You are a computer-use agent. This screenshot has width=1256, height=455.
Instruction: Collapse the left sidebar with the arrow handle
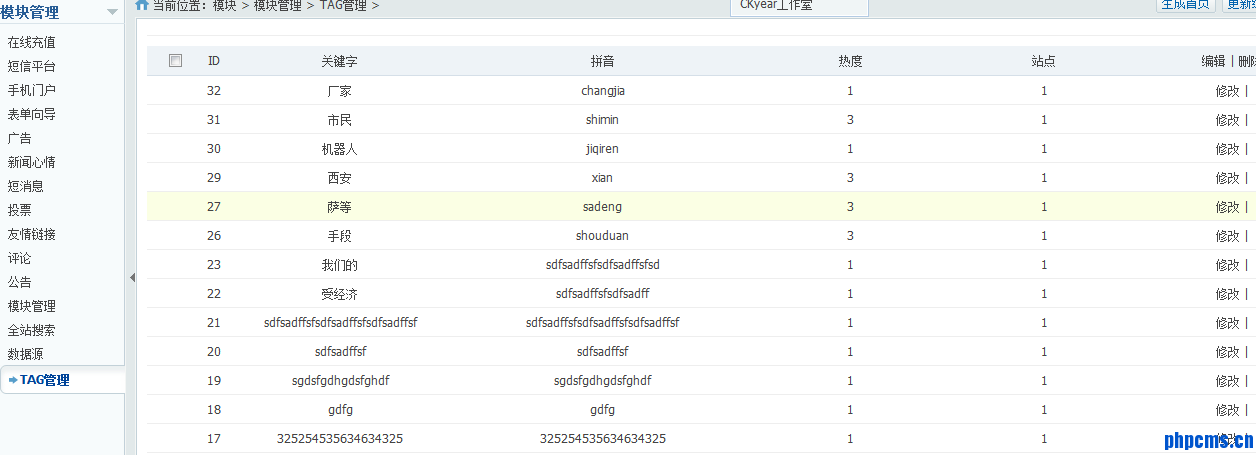click(x=132, y=277)
